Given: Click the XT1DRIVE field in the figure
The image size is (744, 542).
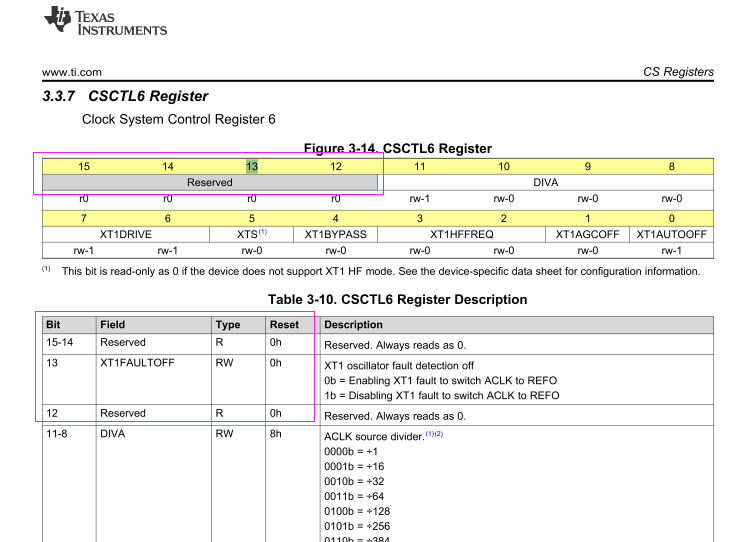Looking at the screenshot, I should (126, 234).
